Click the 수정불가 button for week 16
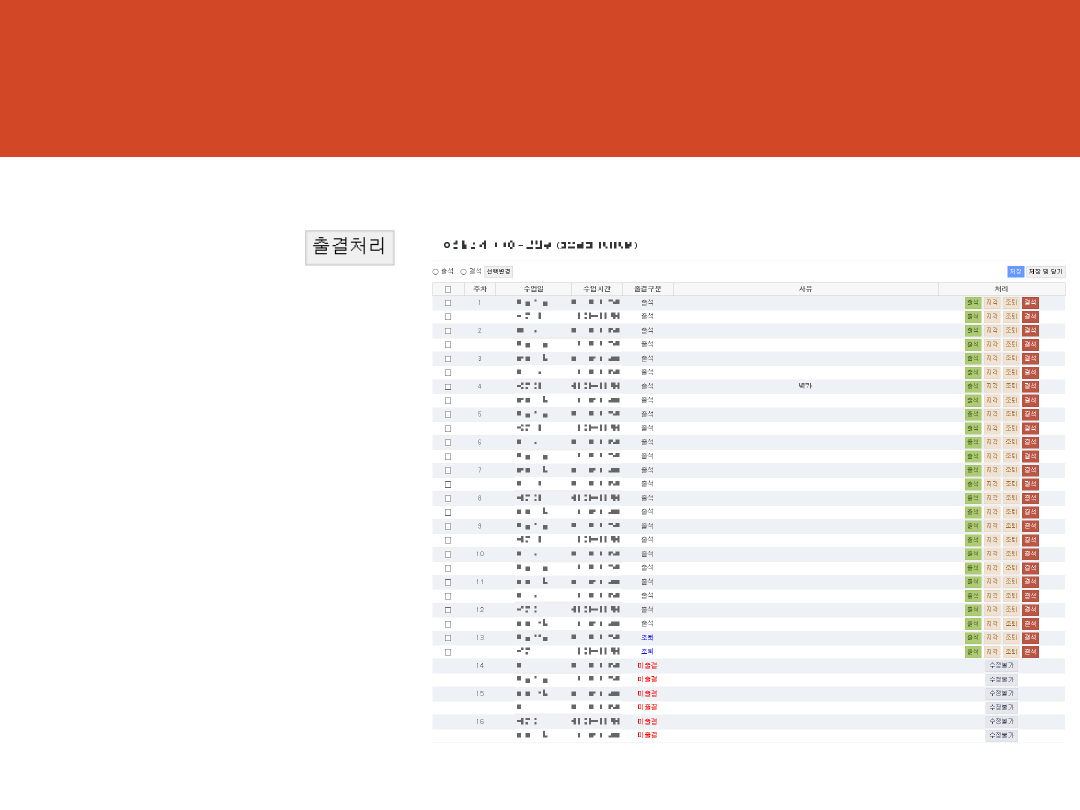This screenshot has height=810, width=1080. point(1001,721)
